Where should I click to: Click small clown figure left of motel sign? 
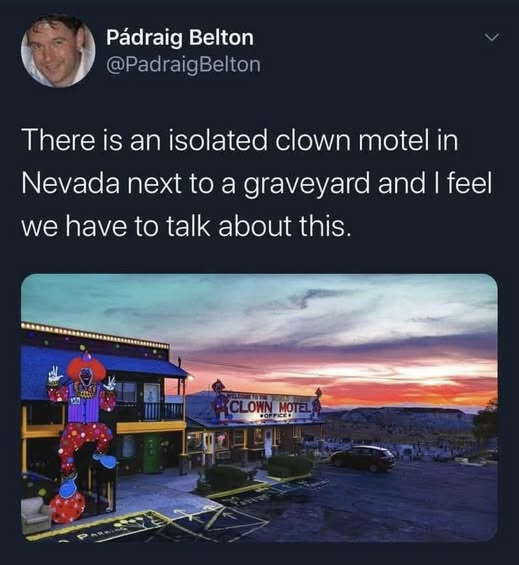[x=219, y=398]
